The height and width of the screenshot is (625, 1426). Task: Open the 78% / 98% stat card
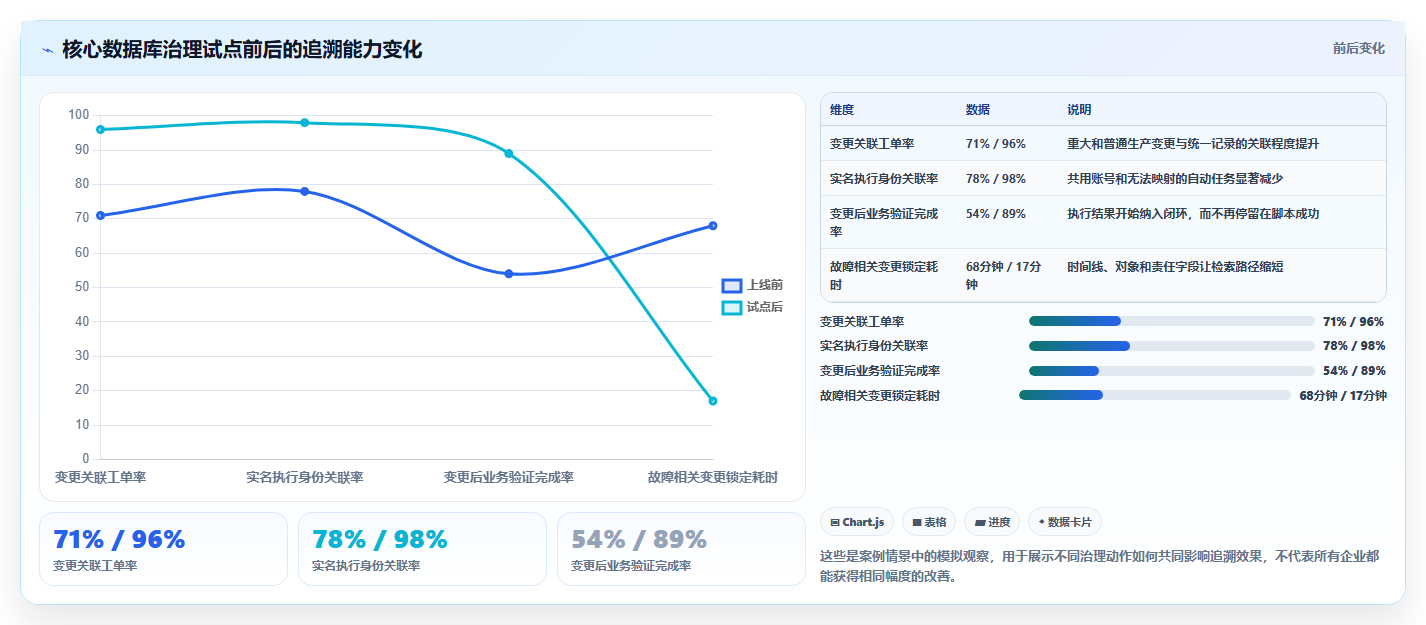[x=422, y=549]
